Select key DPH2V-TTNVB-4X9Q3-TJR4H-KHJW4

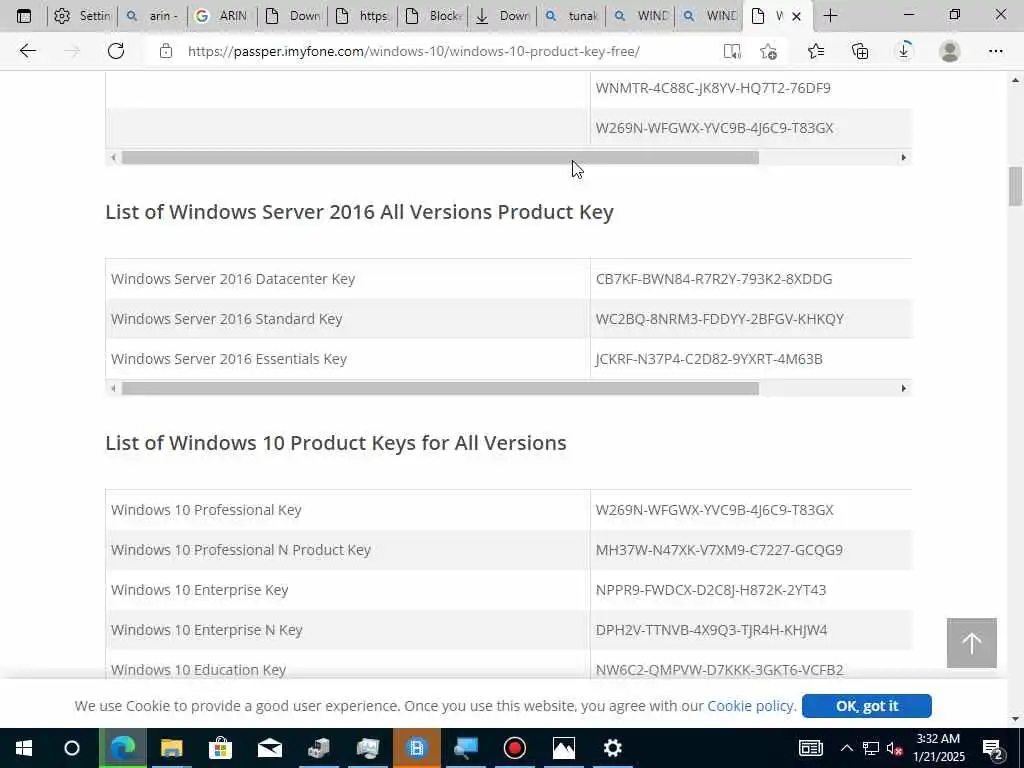click(x=711, y=630)
